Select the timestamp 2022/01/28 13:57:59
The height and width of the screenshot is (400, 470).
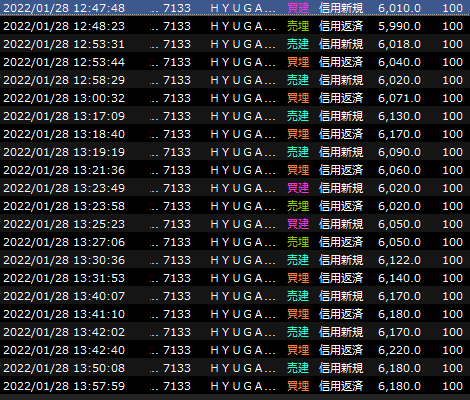64,386
